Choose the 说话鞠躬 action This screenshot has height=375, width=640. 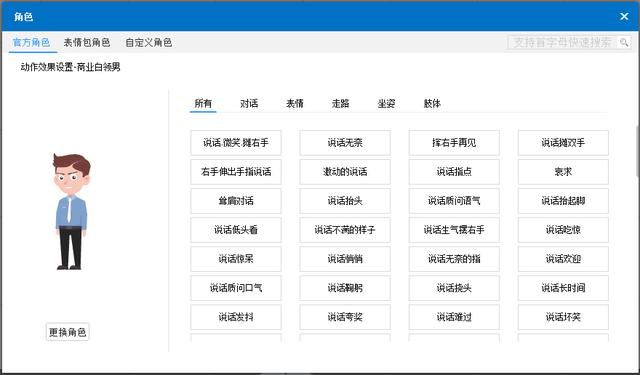[345, 288]
